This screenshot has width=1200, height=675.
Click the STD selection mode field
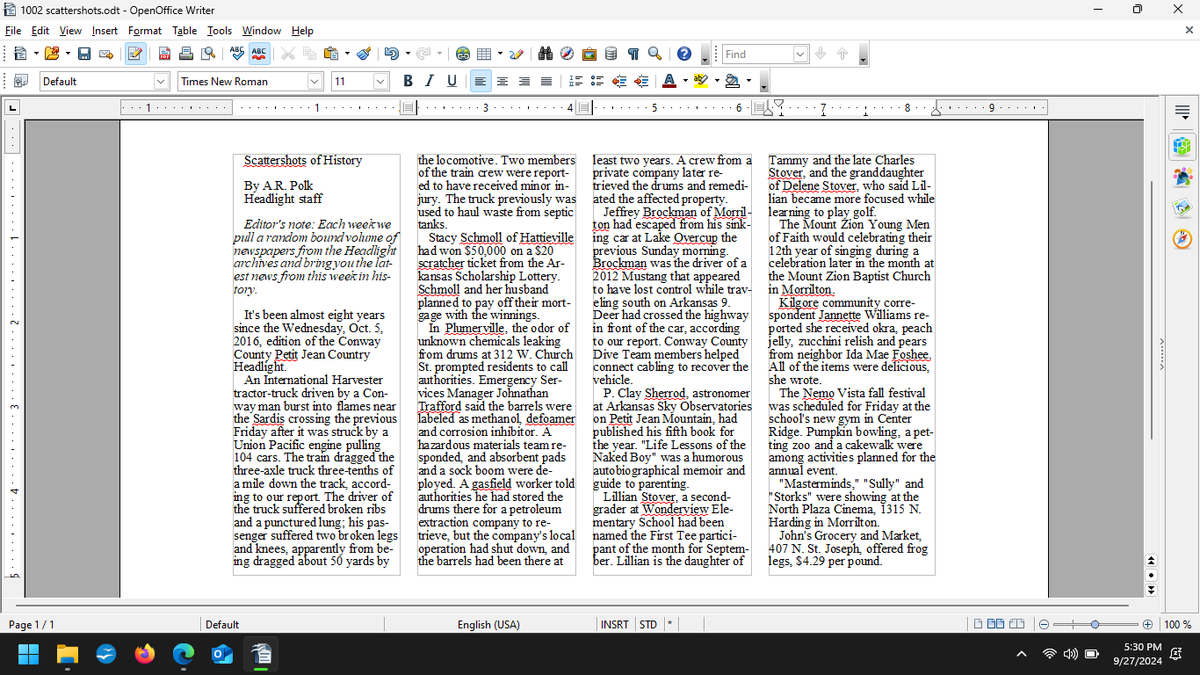[648, 625]
